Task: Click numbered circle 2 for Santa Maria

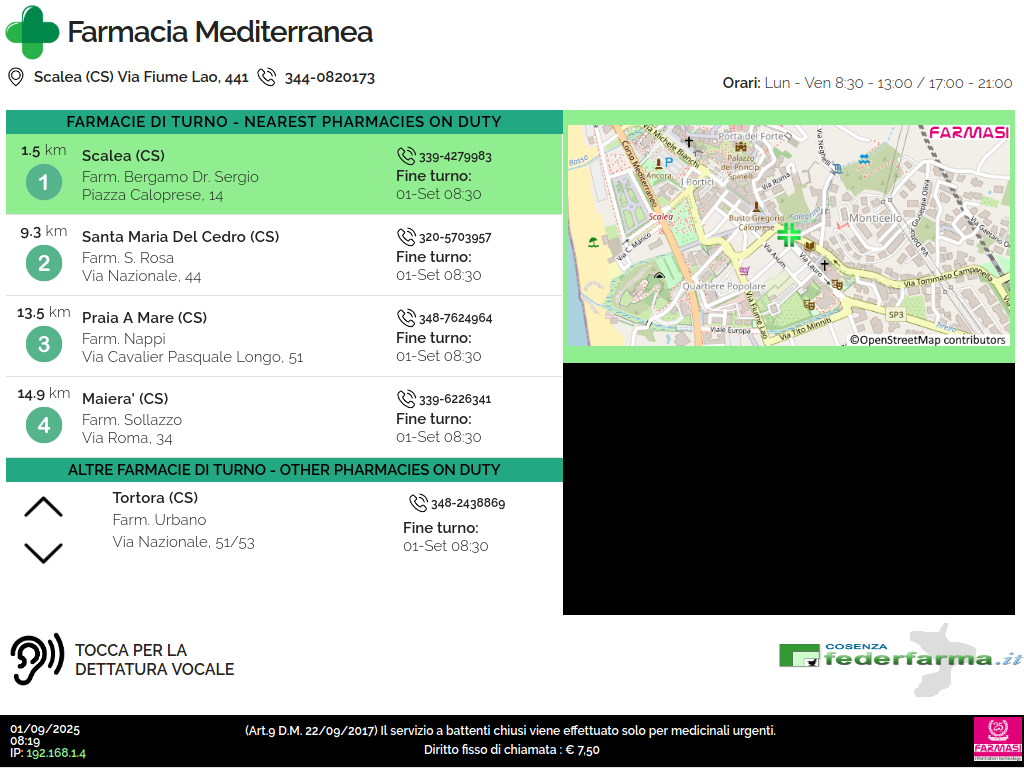Action: (x=44, y=264)
